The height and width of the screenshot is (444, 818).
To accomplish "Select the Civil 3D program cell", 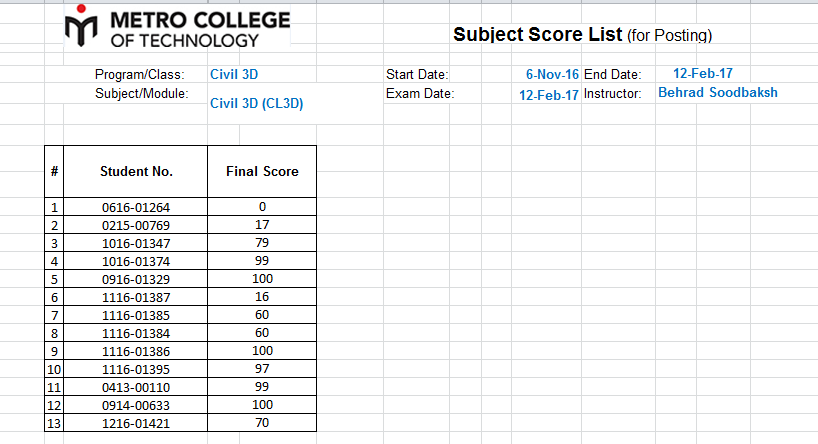I will [234, 74].
